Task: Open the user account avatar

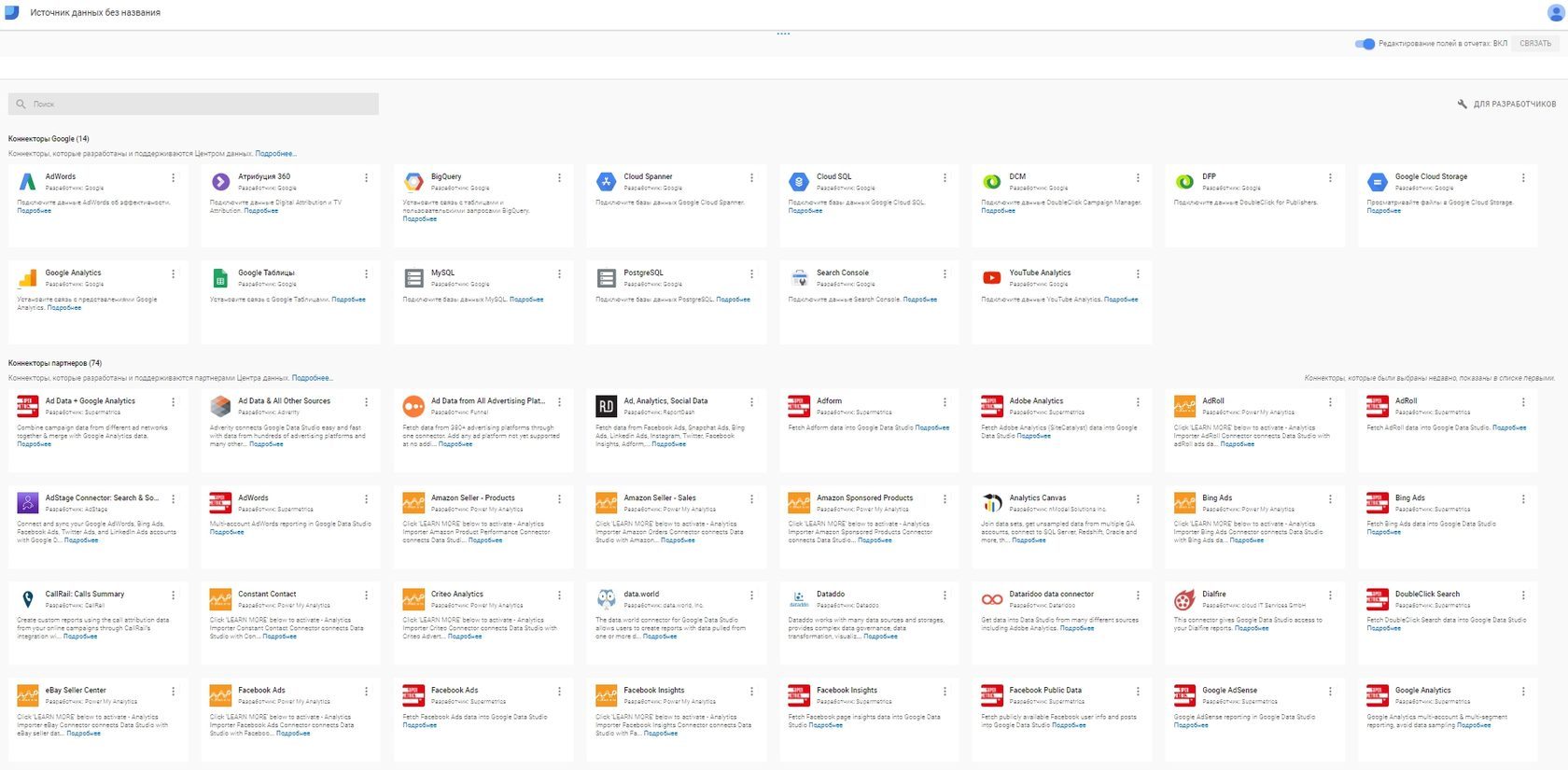Action: (x=1557, y=12)
